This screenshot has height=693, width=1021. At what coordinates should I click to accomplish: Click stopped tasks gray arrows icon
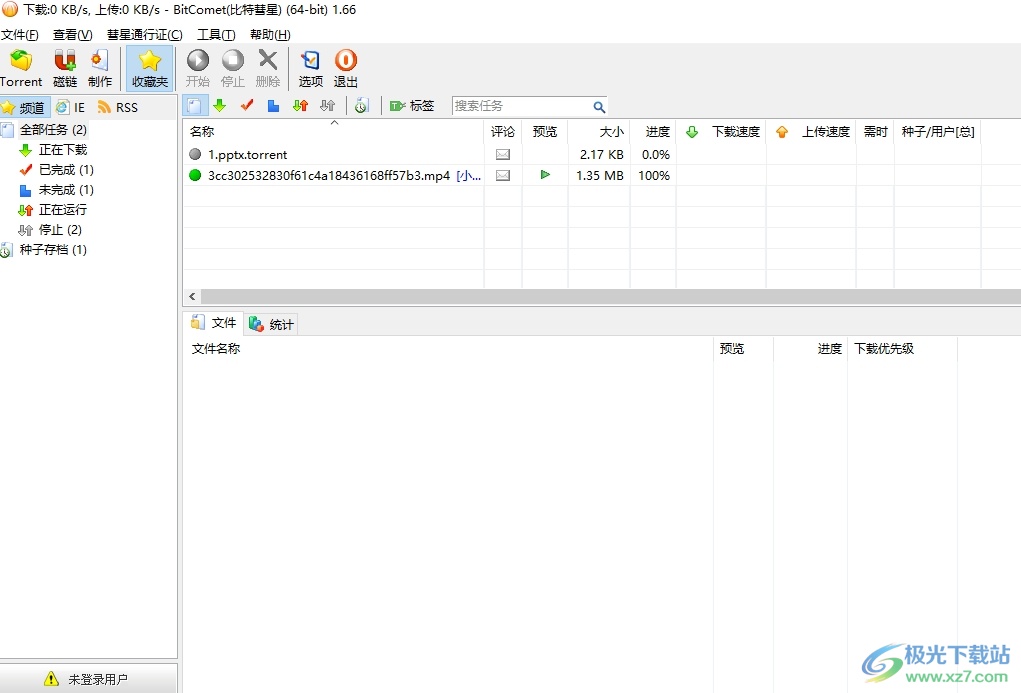[x=328, y=106]
